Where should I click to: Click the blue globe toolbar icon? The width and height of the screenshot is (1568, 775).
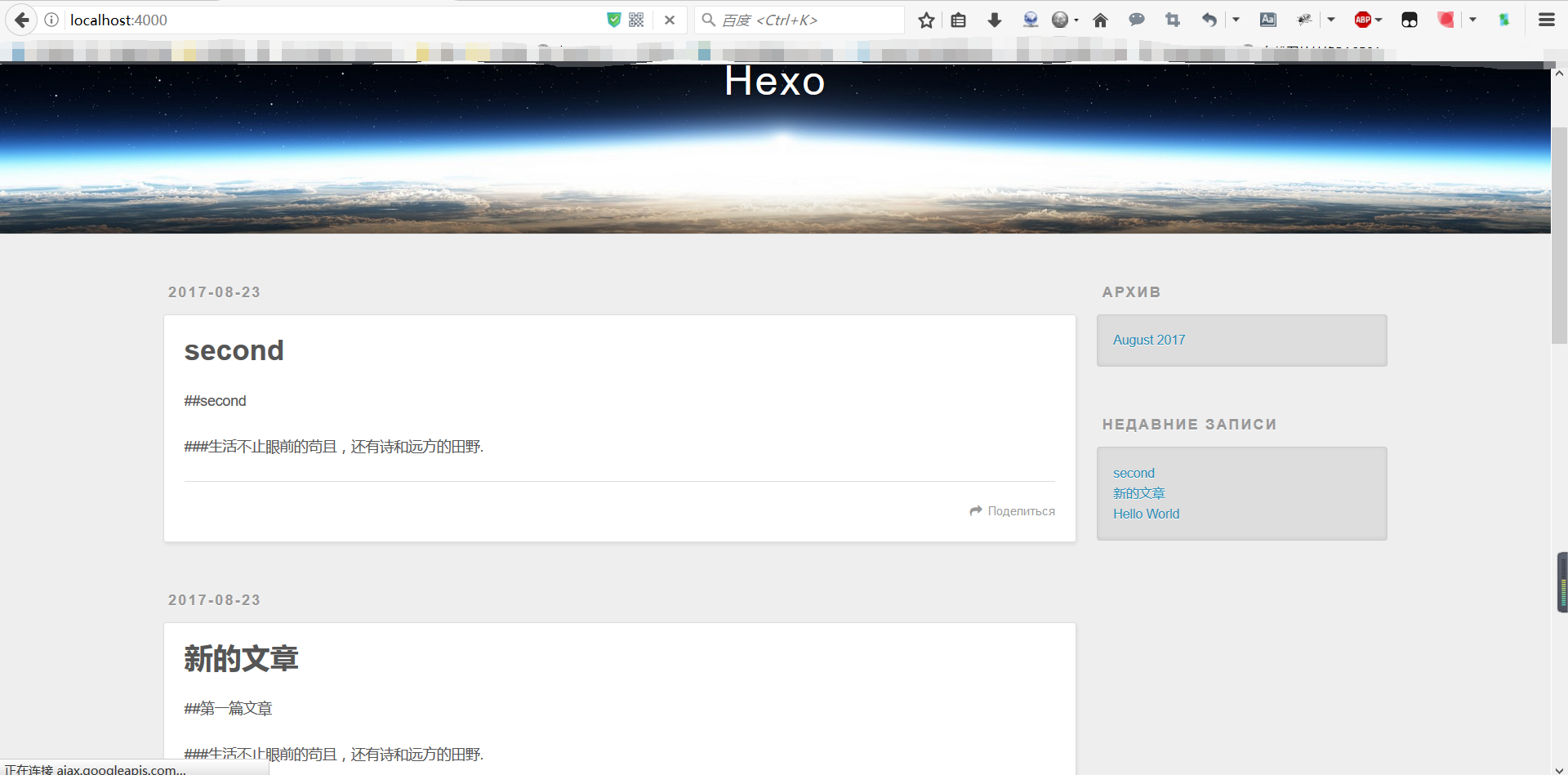point(1031,20)
